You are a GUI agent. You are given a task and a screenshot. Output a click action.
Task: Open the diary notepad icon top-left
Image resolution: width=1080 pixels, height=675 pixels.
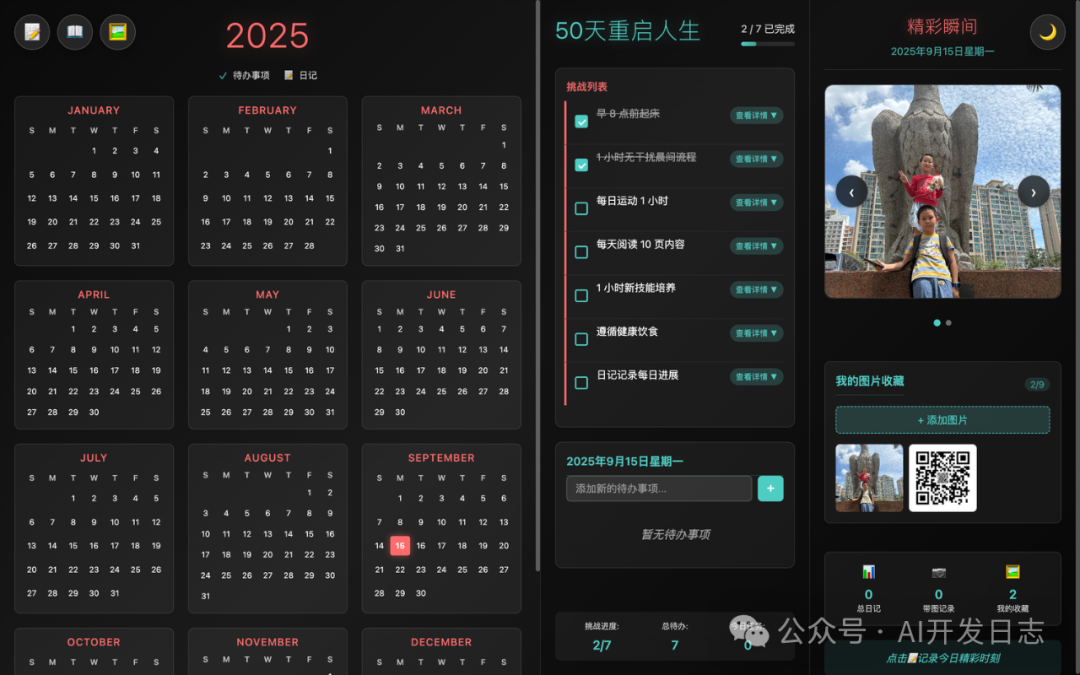[31, 32]
